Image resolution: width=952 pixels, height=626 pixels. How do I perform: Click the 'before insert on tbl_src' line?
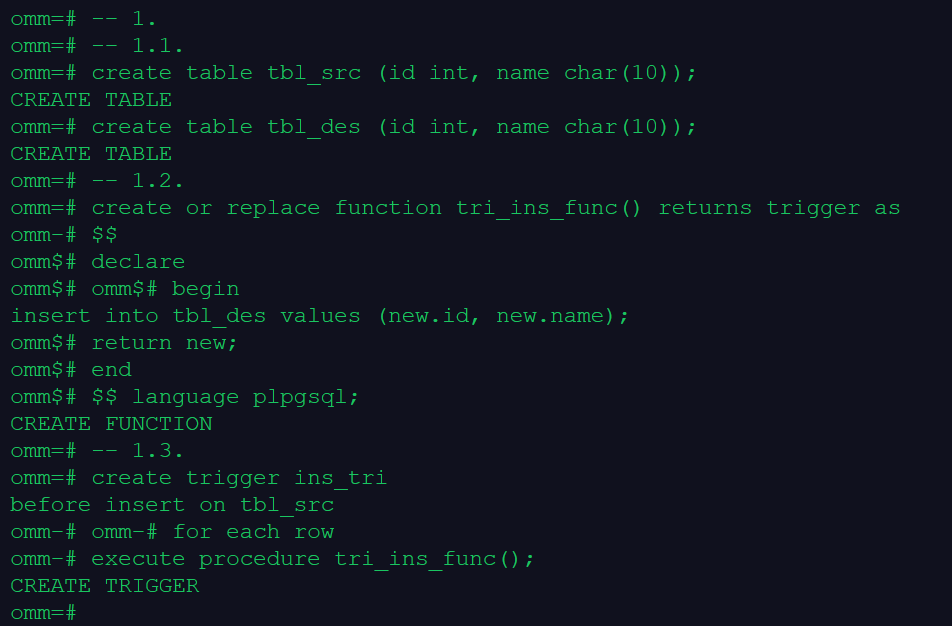[x=172, y=505]
